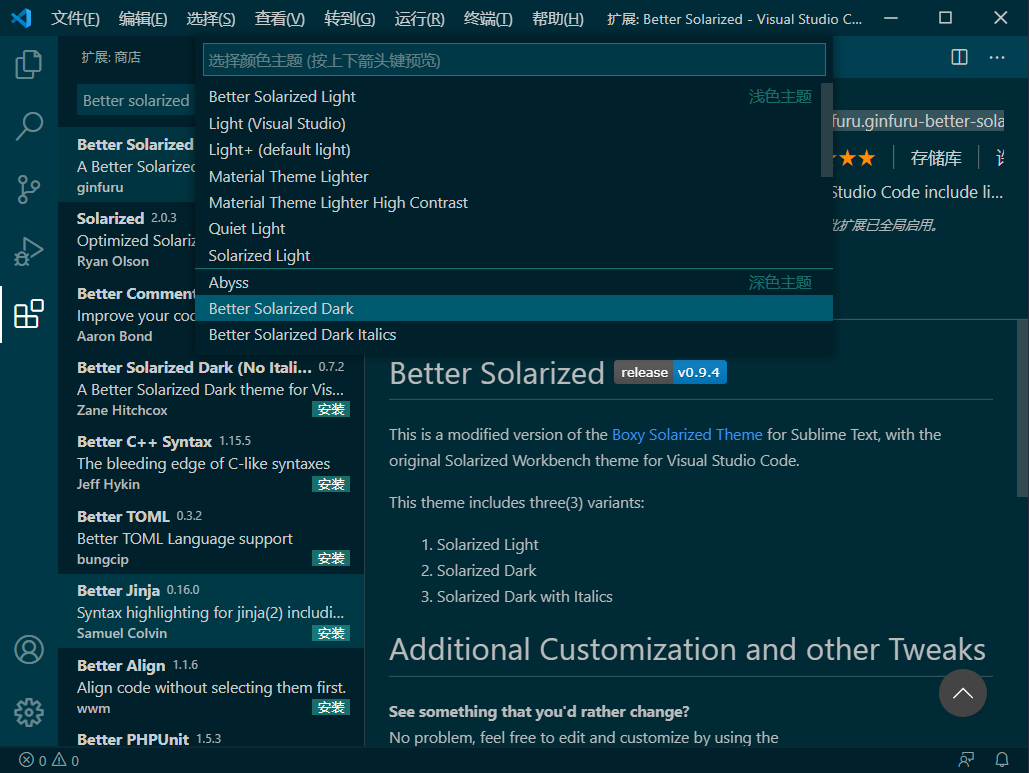Image resolution: width=1029 pixels, height=773 pixels.
Task: Open the Search view icon
Action: pos(29,126)
